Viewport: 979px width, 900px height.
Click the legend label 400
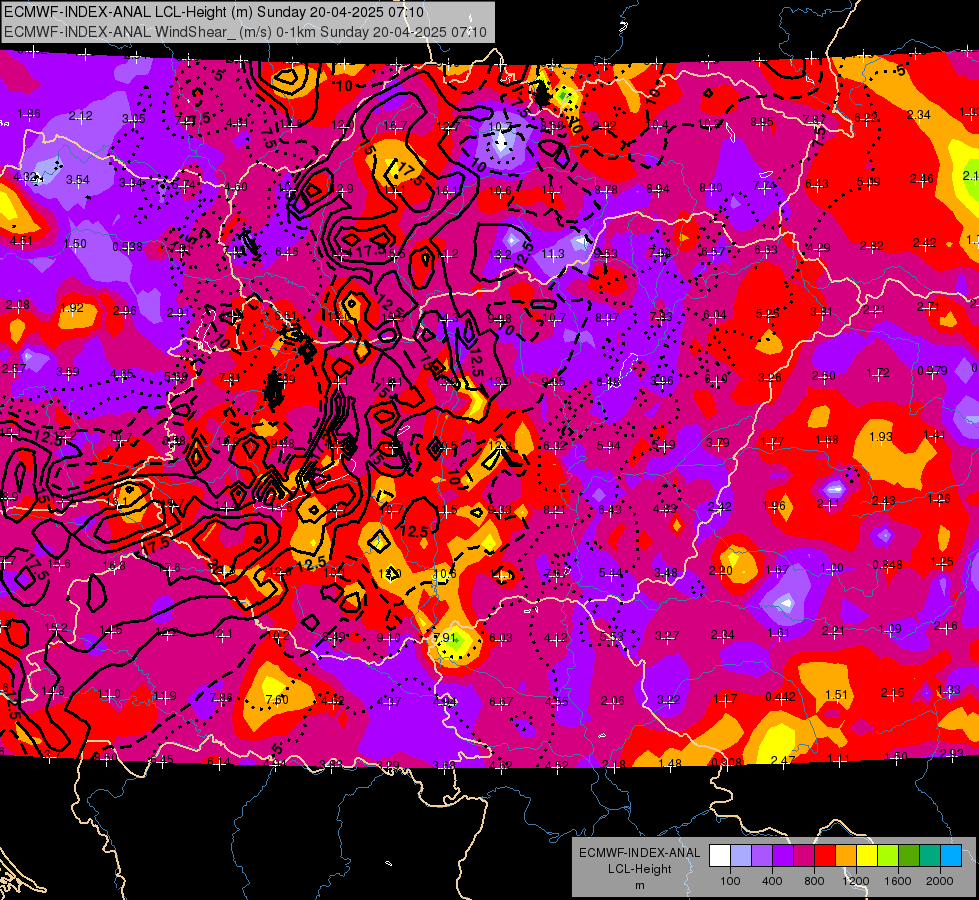tap(772, 881)
